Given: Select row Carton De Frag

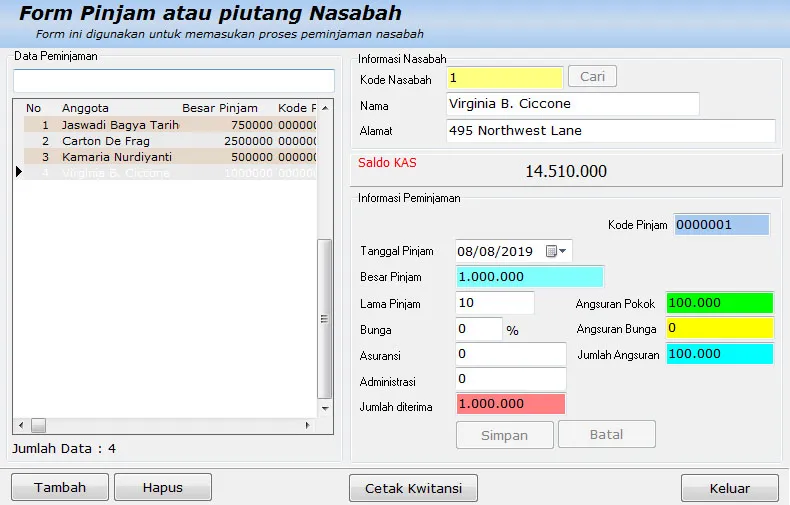Looking at the screenshot, I should click(x=170, y=141).
